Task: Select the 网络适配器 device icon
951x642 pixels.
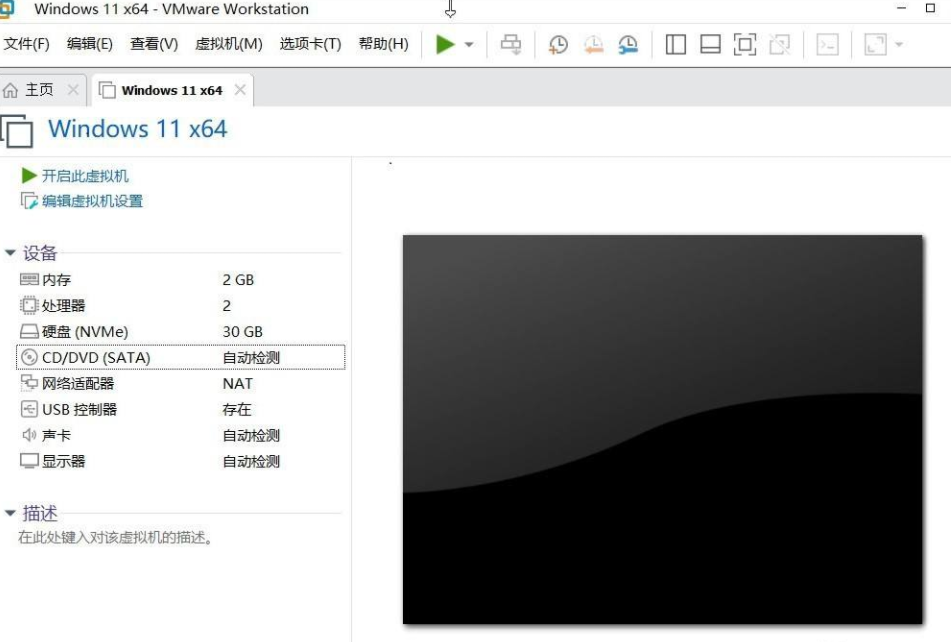Action: tap(27, 383)
